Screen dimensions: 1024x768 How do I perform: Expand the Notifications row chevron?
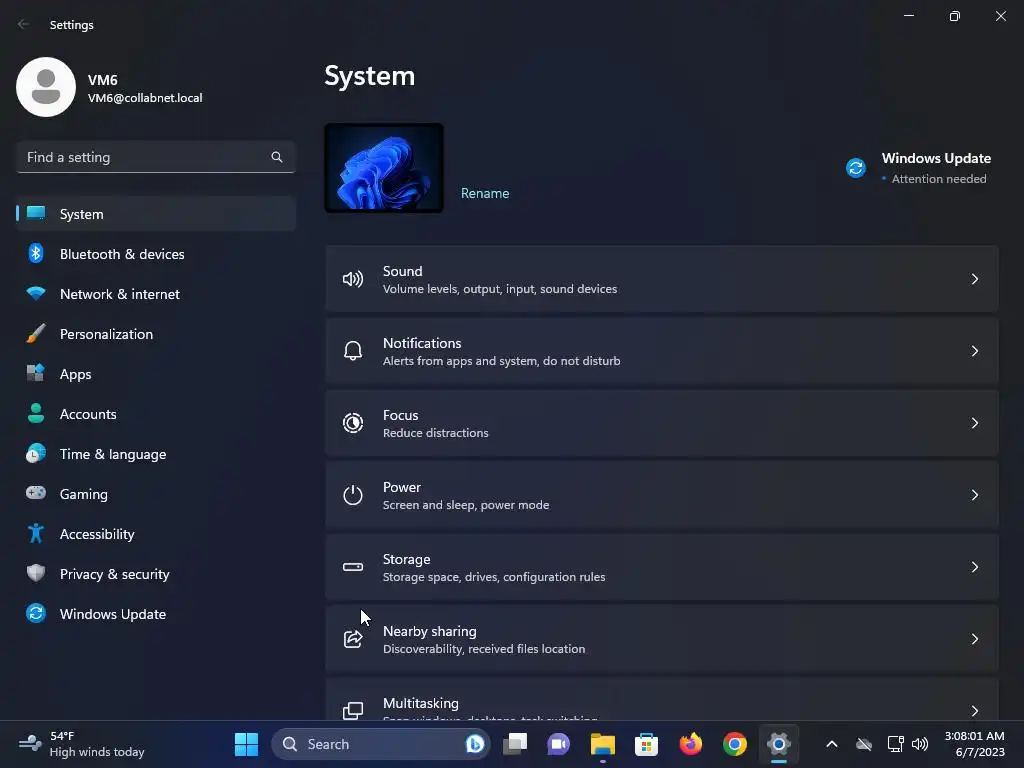point(974,351)
